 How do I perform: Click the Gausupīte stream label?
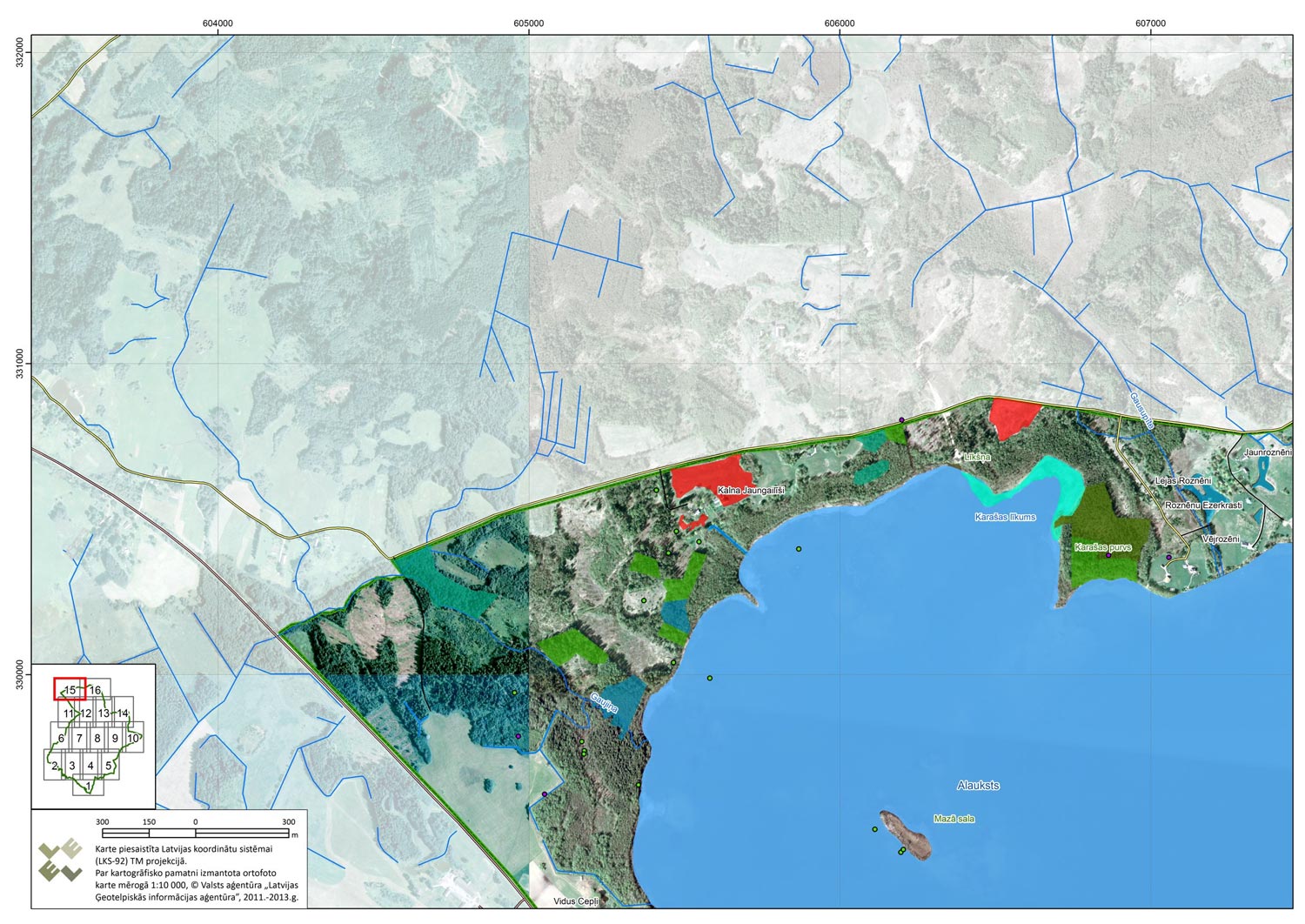click(x=1141, y=410)
